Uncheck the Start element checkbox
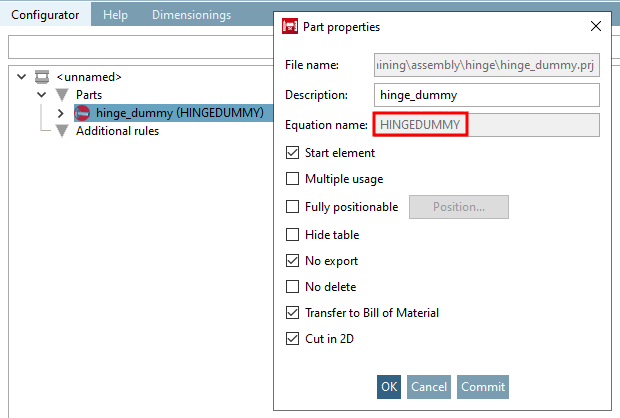 click(x=292, y=153)
